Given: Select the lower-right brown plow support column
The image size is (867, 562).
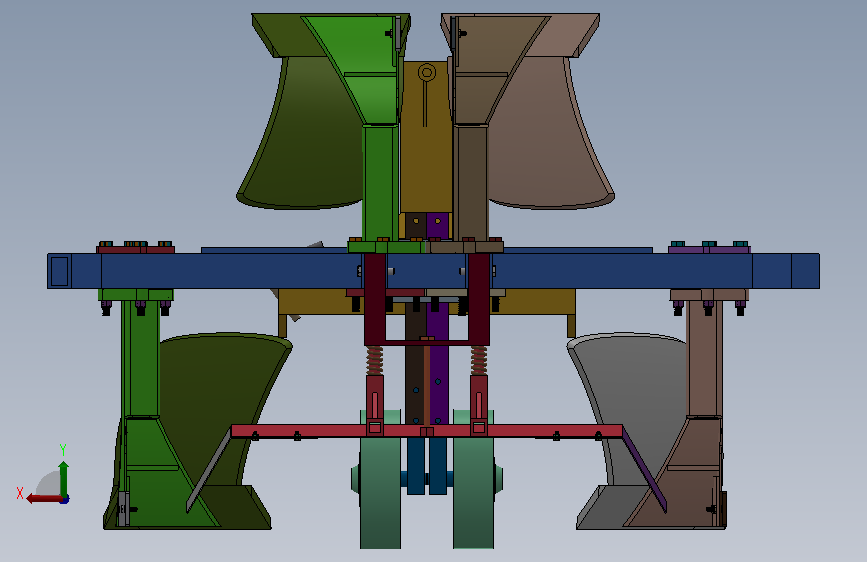Looking at the screenshot, I should (x=704, y=360).
